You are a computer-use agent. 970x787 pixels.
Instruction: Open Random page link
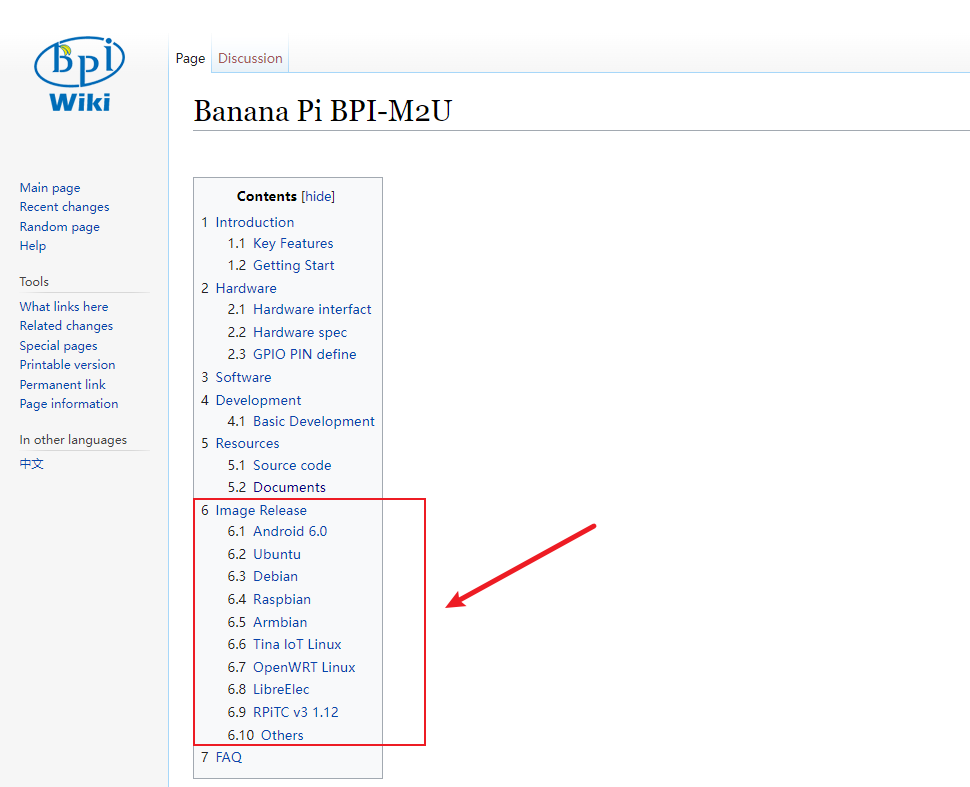pos(59,226)
